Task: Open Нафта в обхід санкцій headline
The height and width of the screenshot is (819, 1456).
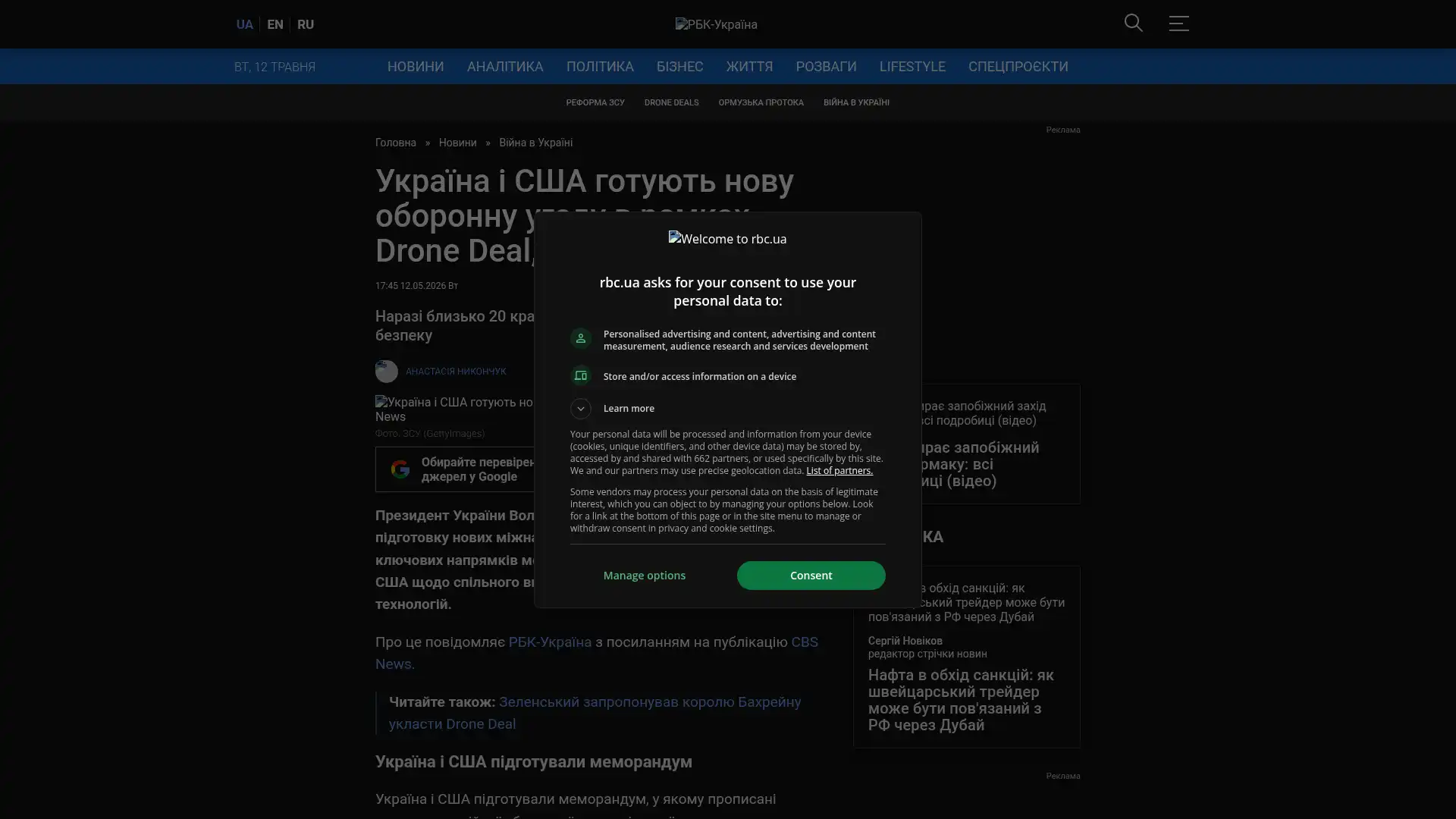Action: click(x=961, y=700)
